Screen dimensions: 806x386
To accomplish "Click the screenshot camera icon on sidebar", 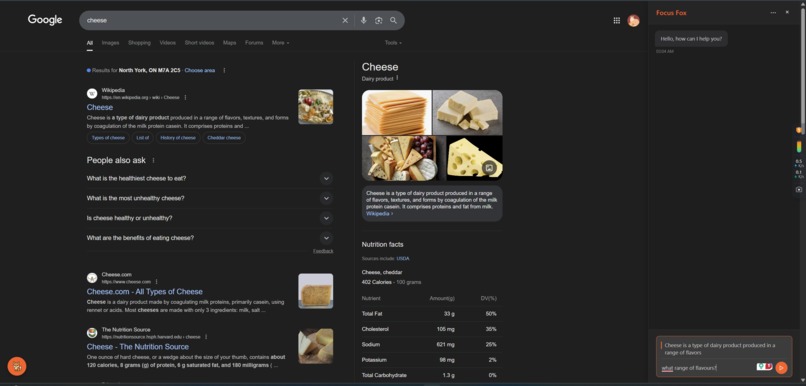I will [x=799, y=189].
